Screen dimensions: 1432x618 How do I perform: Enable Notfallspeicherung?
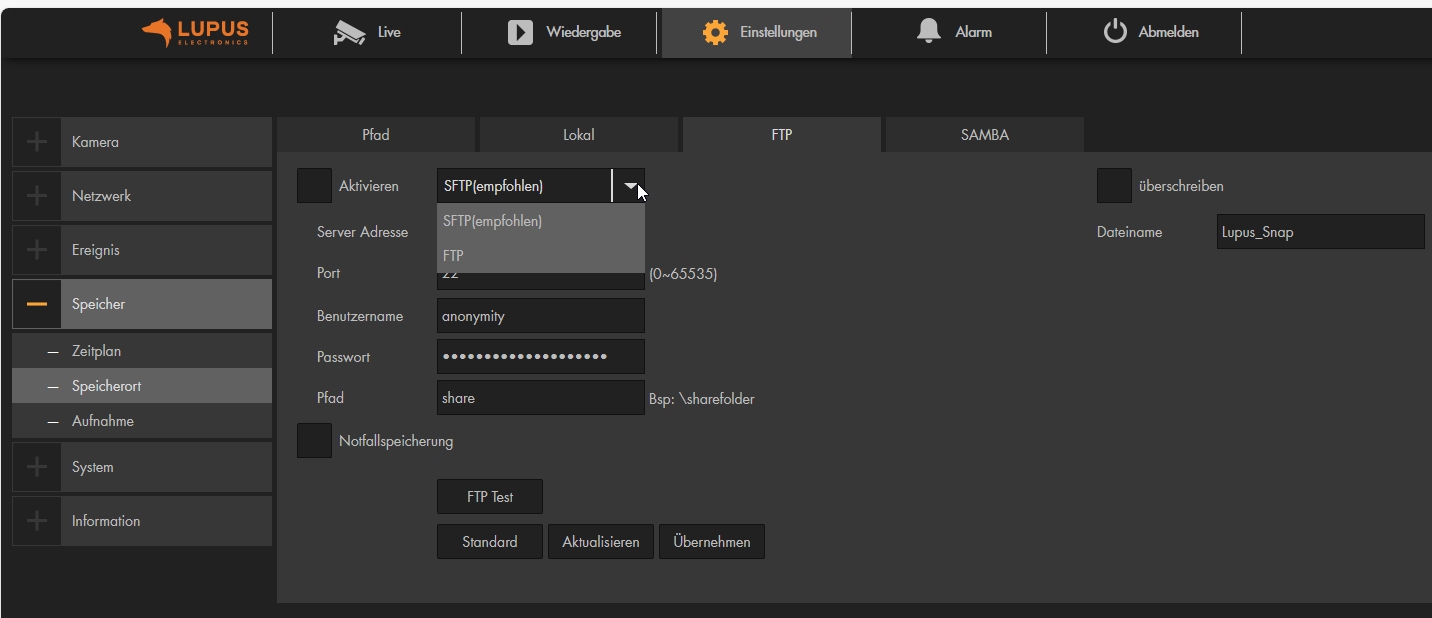pos(314,440)
